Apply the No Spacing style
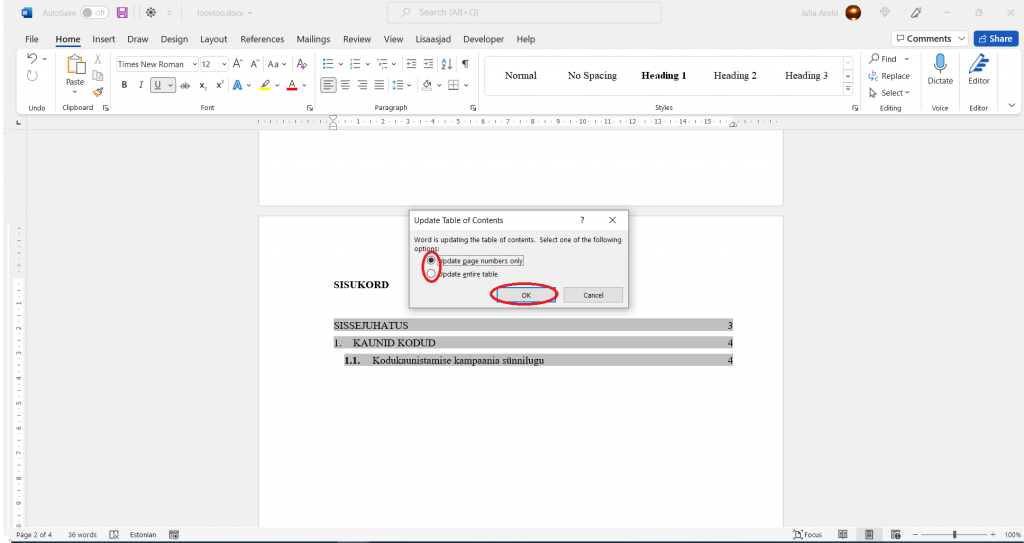Viewport: 1024px width, 543px height. coord(592,75)
